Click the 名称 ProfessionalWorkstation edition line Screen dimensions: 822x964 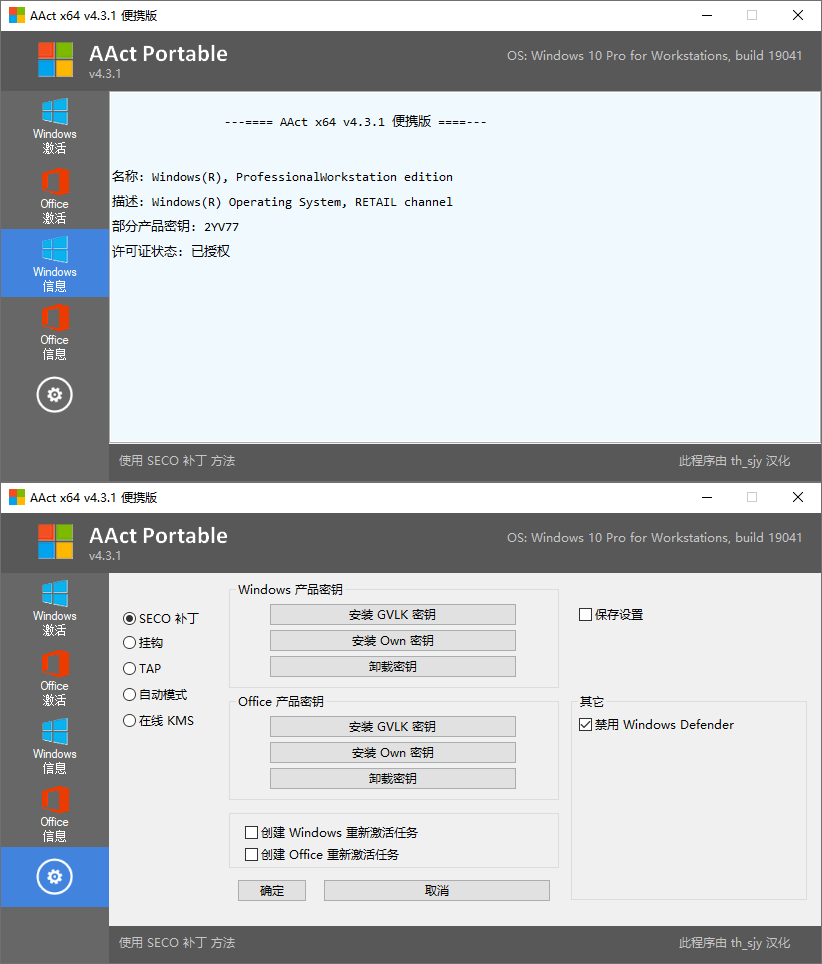282,176
